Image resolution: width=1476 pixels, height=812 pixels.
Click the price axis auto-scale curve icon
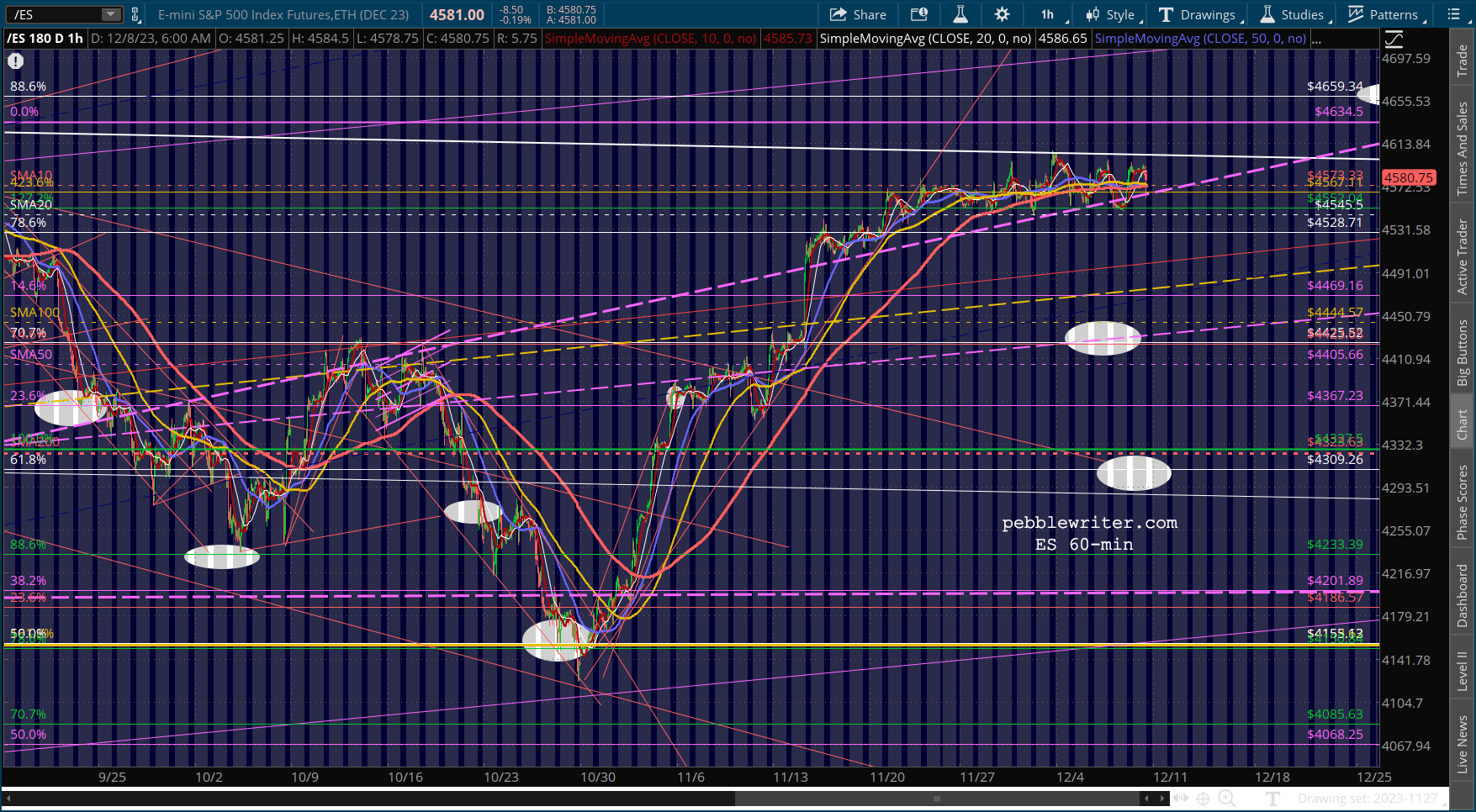(x=1394, y=39)
